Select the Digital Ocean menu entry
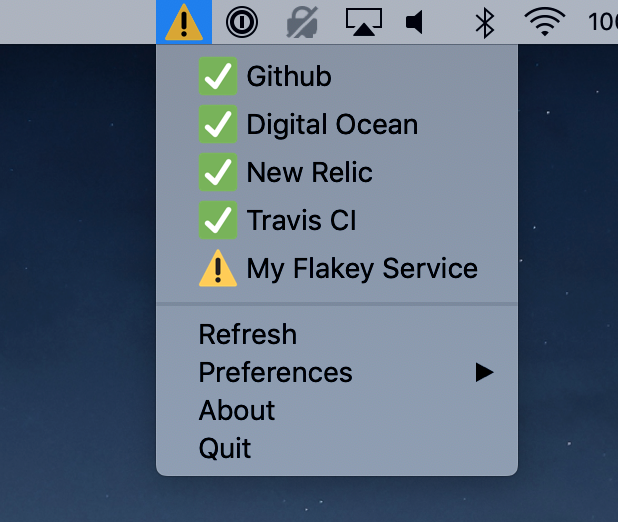The width and height of the screenshot is (618, 522). [x=337, y=124]
